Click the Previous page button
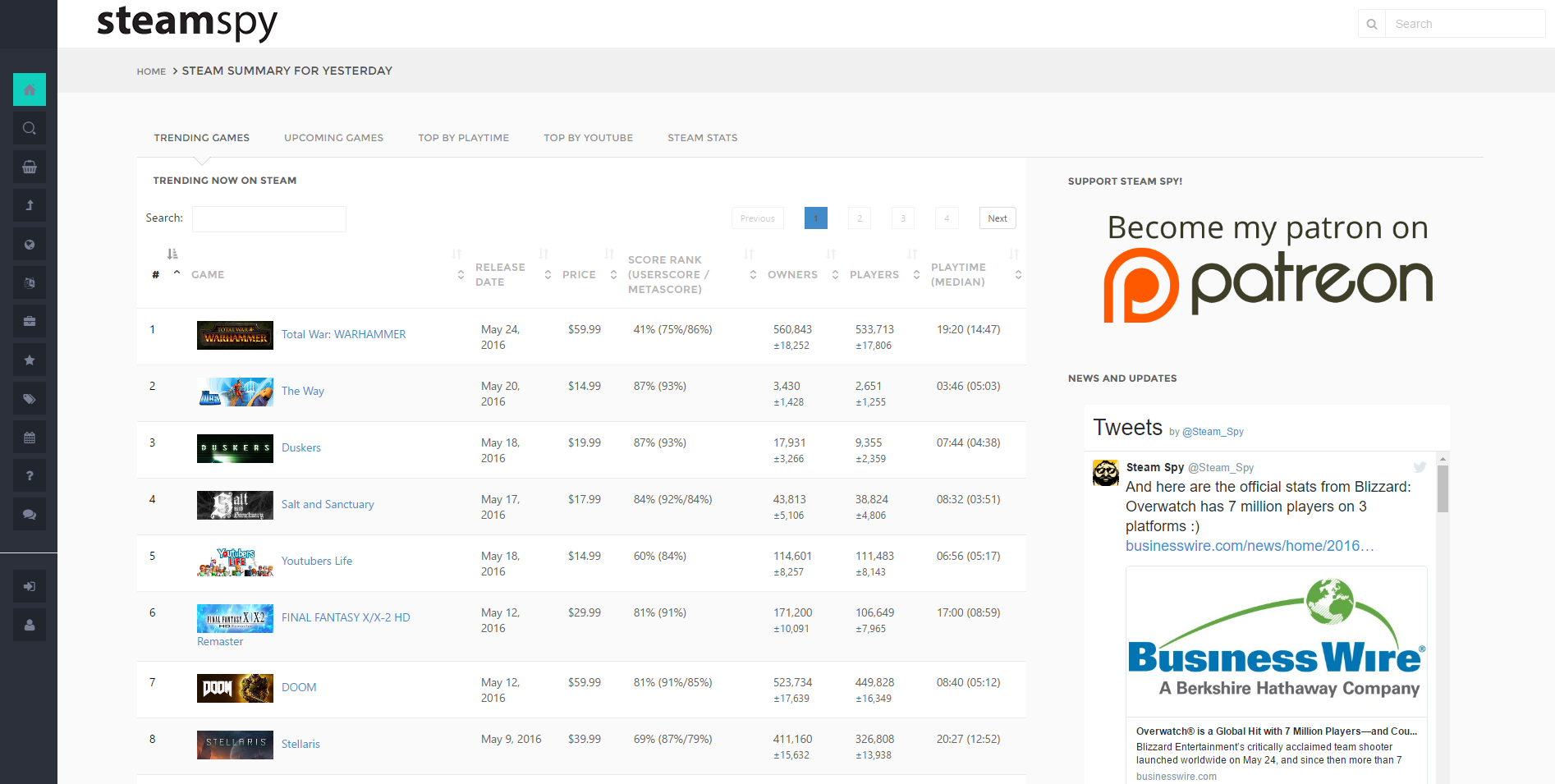This screenshot has width=1555, height=784. [758, 218]
